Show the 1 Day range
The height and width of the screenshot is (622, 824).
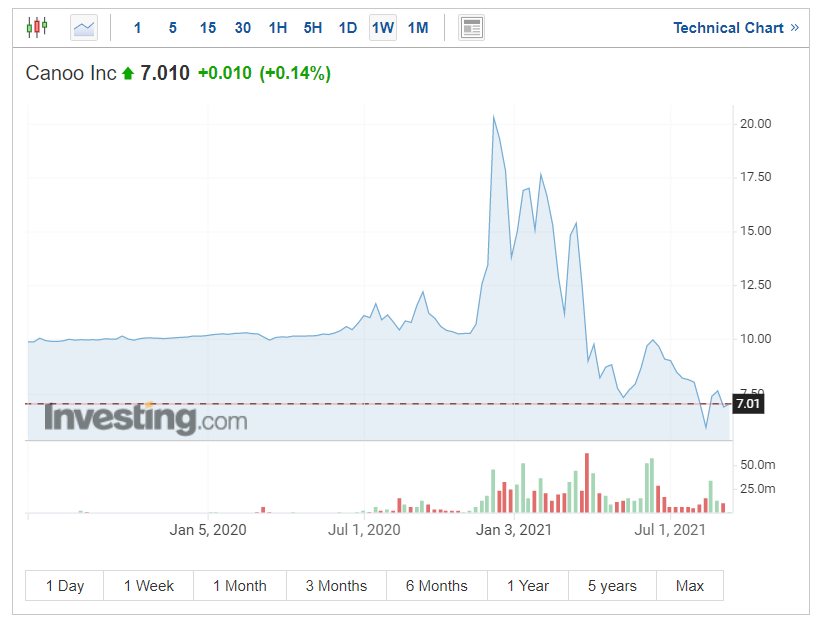65,585
